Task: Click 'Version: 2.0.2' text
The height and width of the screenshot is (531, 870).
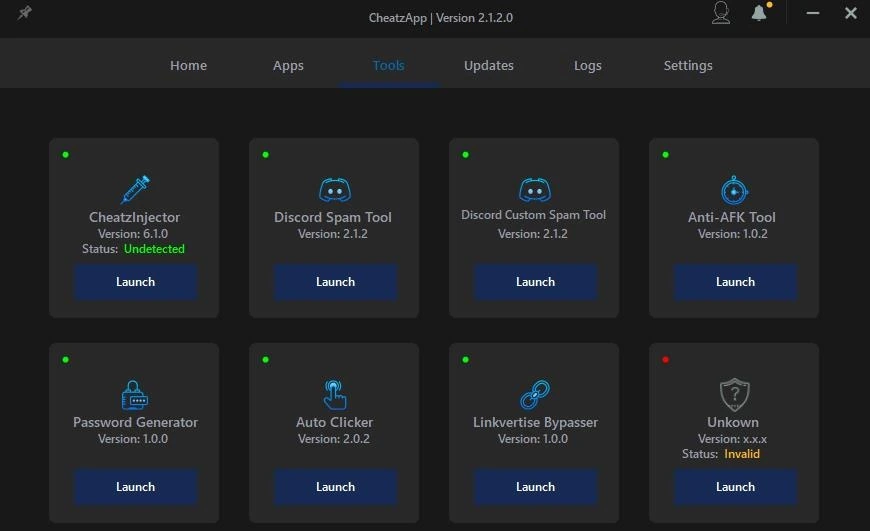Action: pyautogui.click(x=333, y=439)
